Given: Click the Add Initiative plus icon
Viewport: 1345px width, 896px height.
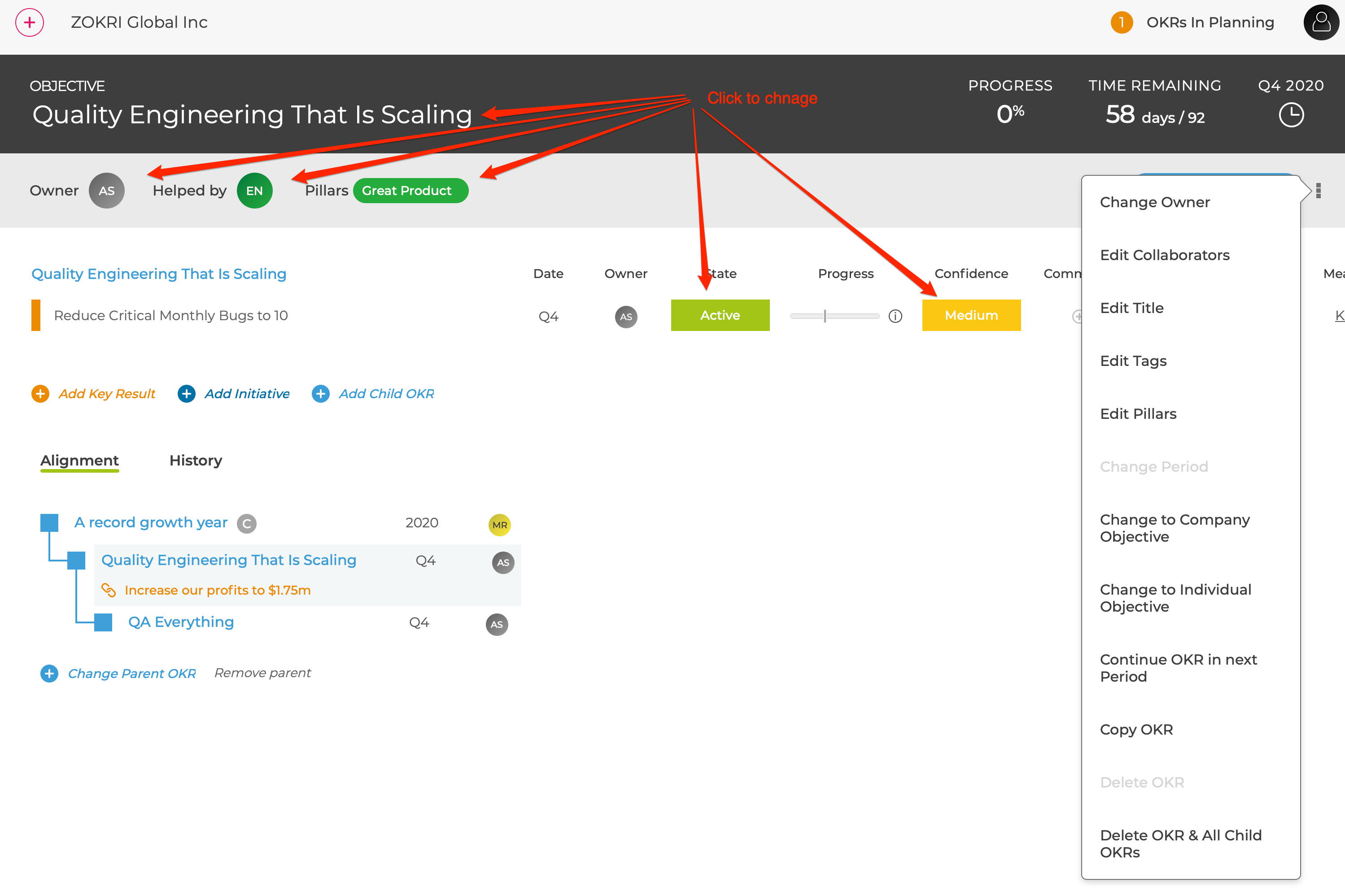Looking at the screenshot, I should coord(186,394).
